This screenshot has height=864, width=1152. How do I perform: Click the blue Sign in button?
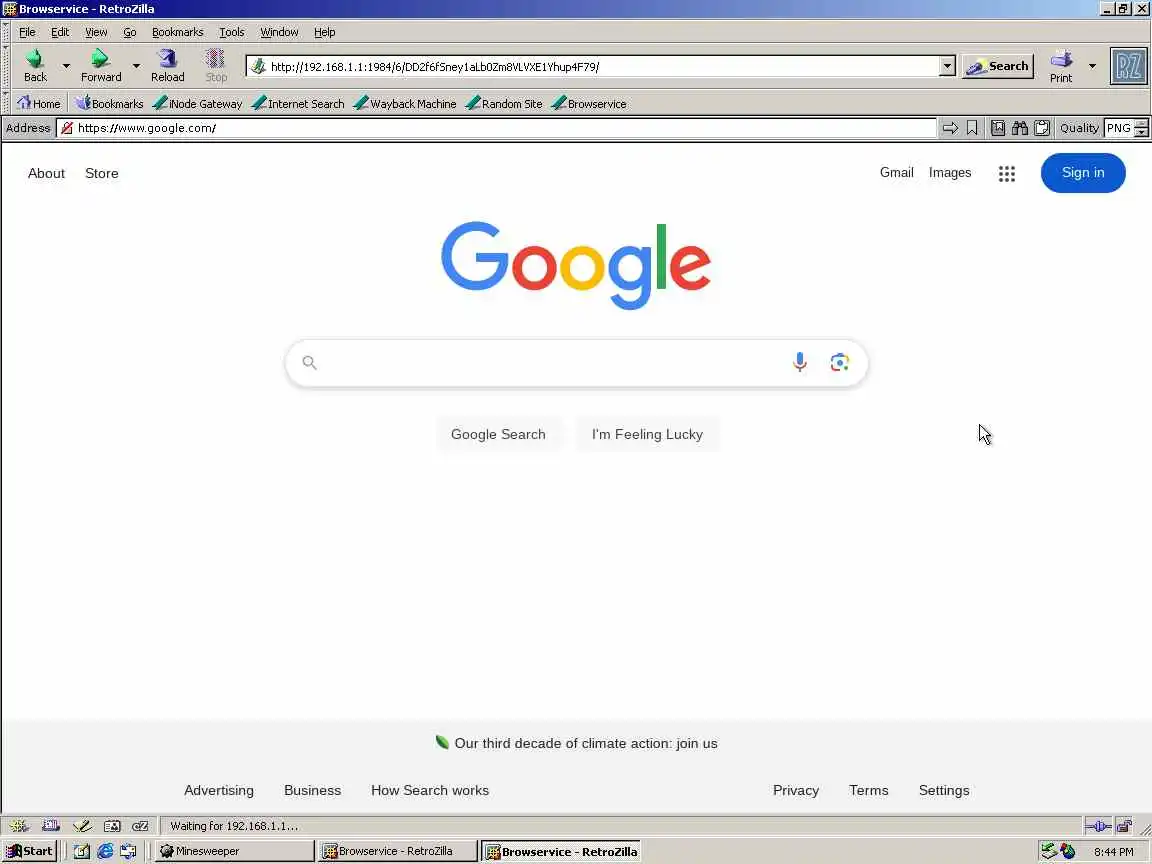(x=1083, y=173)
